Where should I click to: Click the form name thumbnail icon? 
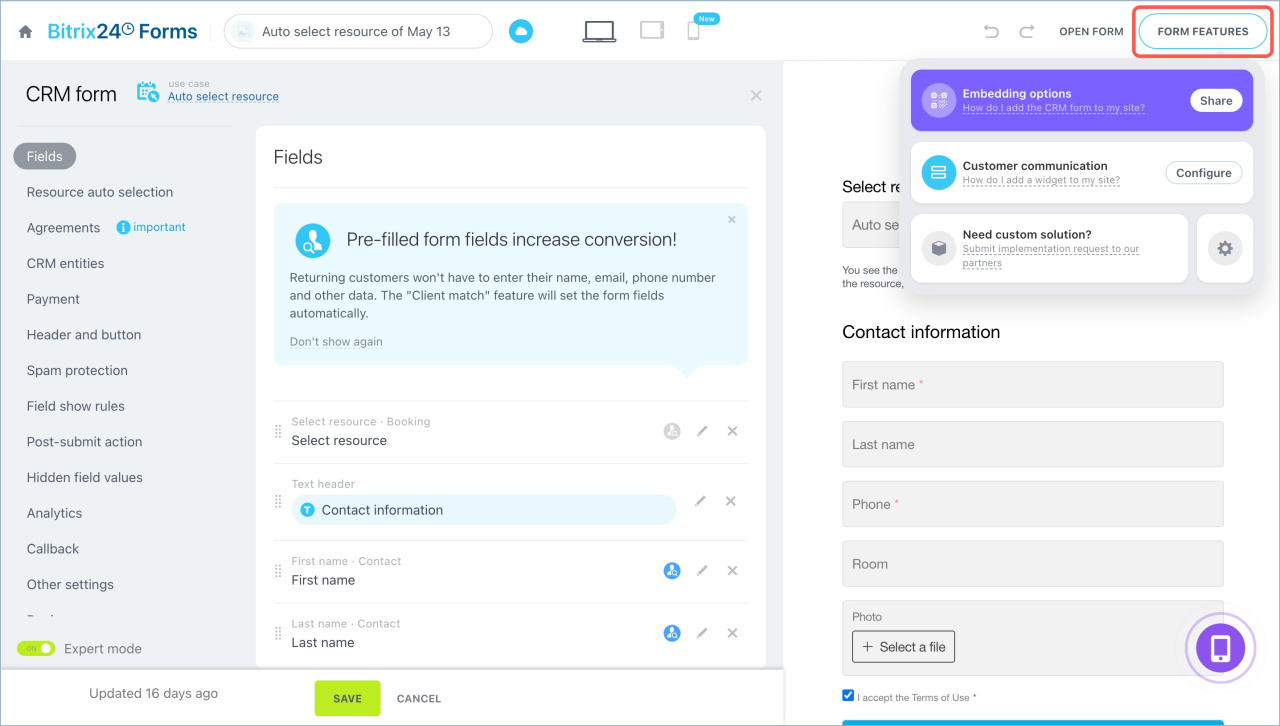click(242, 32)
